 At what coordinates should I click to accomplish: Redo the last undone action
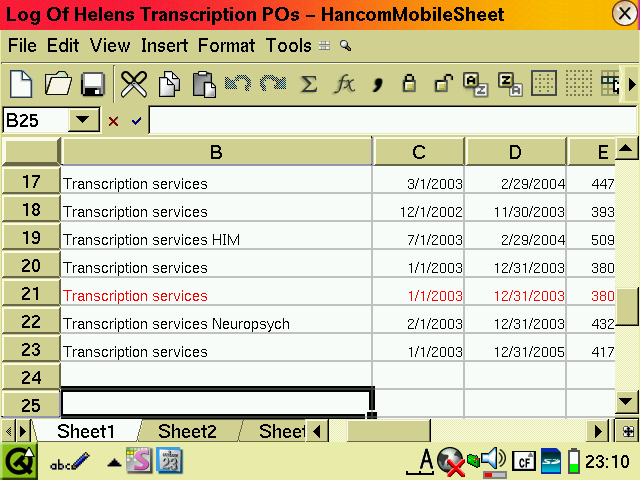273,83
